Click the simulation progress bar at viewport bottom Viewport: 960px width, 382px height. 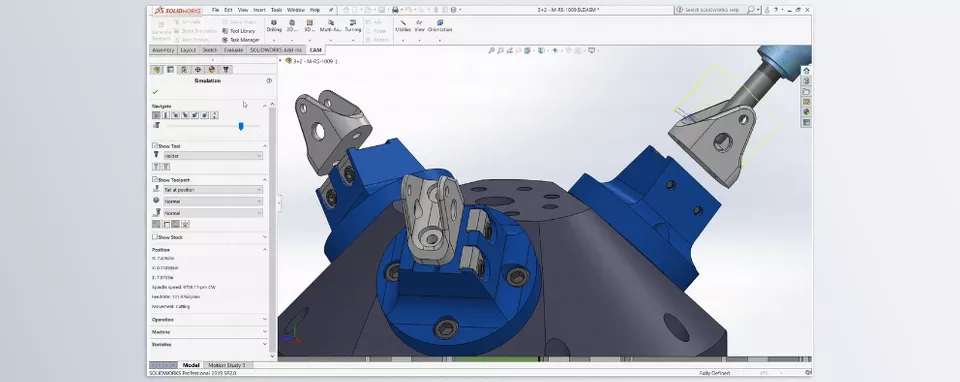tap(544, 359)
